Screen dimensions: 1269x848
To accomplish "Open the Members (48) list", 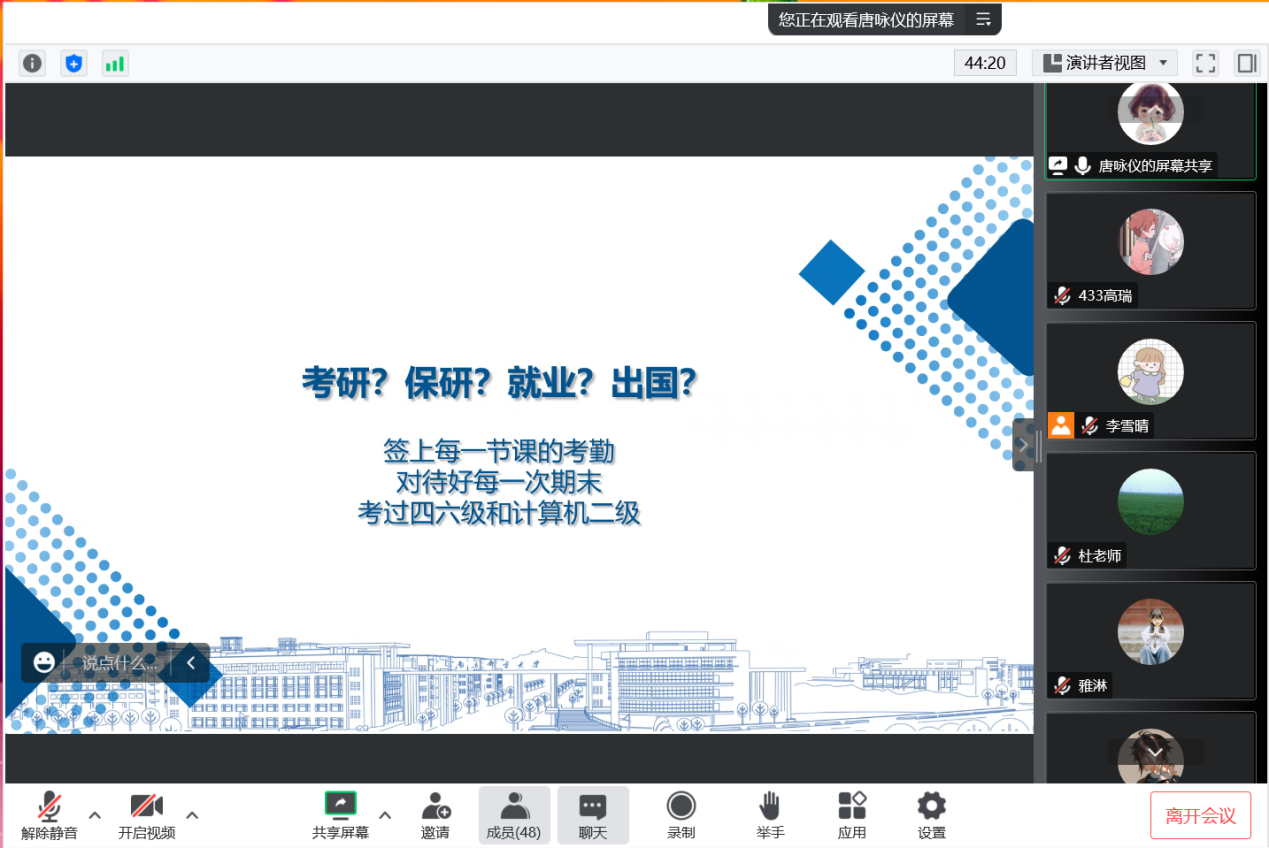I will pos(514,814).
